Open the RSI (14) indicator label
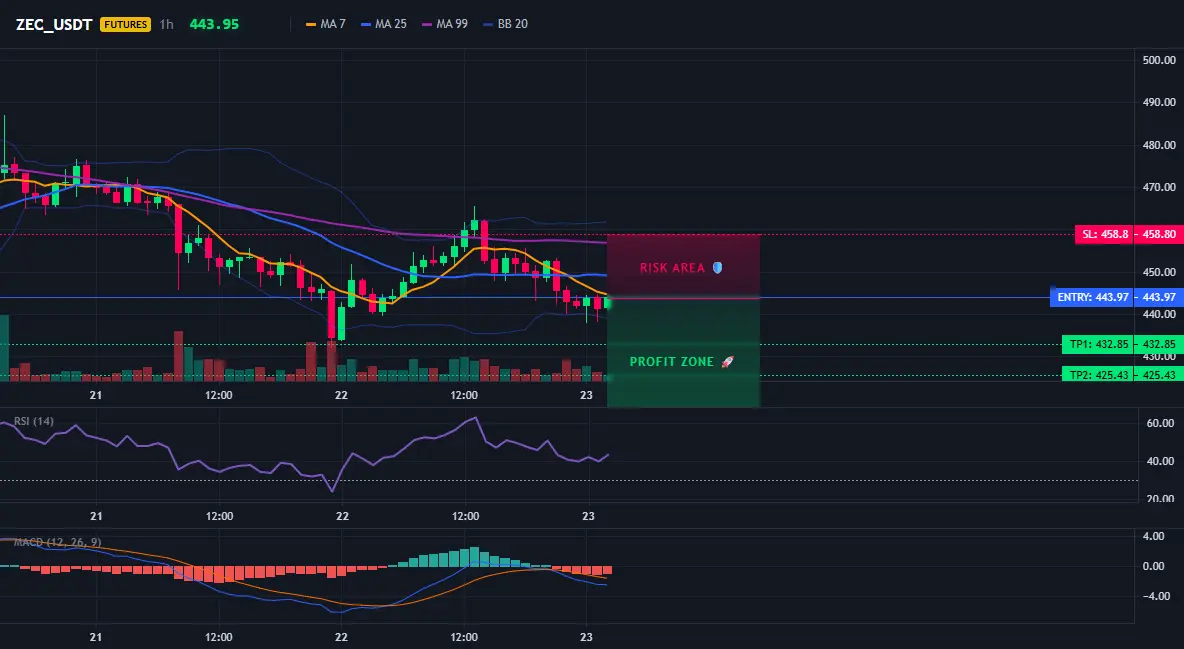Screen dimensions: 1184x649 coord(32,421)
